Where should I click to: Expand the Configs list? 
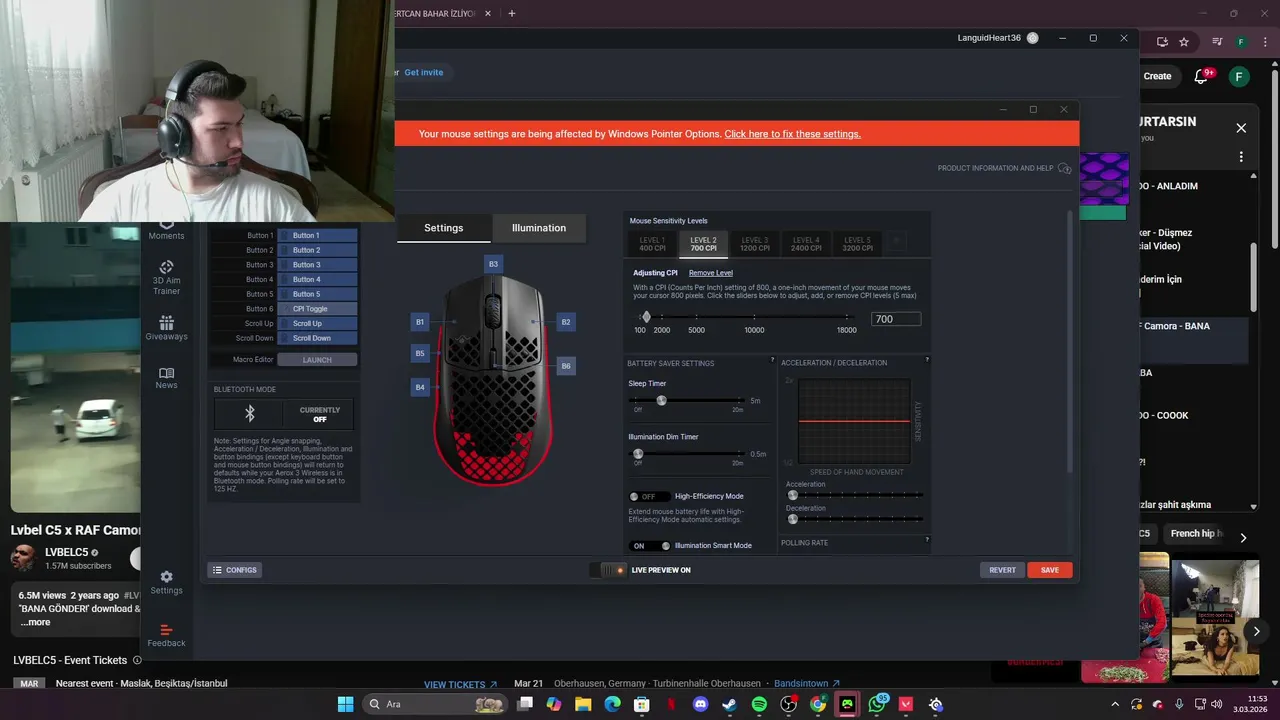(x=235, y=570)
